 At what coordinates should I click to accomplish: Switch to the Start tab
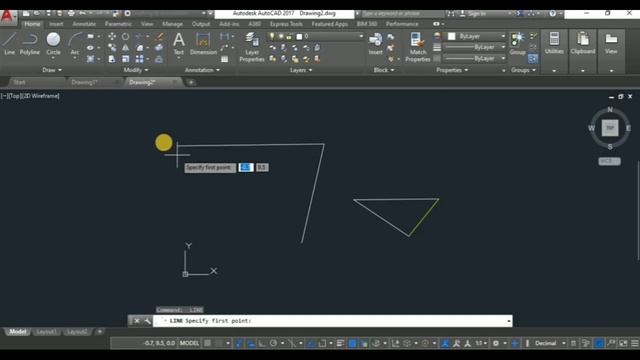(19, 82)
